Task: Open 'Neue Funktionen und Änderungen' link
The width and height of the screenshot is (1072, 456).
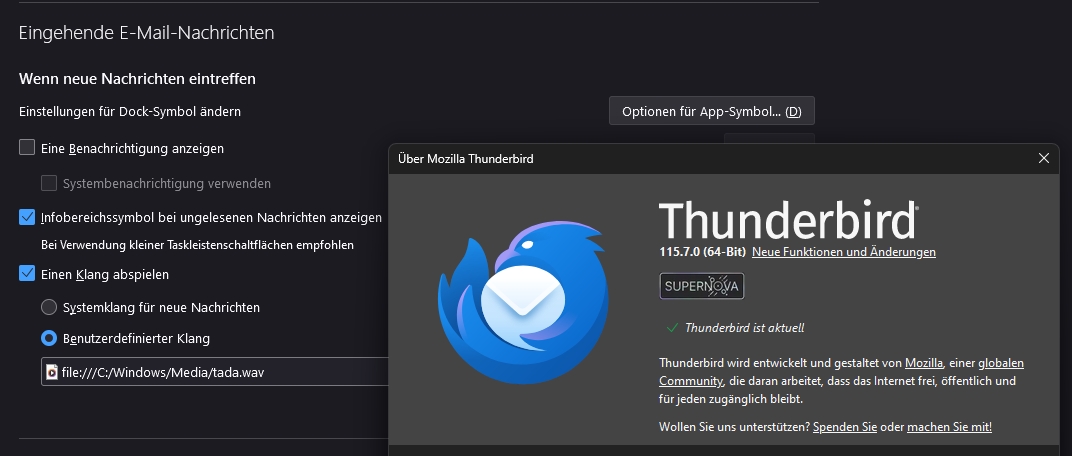Action: 844,252
